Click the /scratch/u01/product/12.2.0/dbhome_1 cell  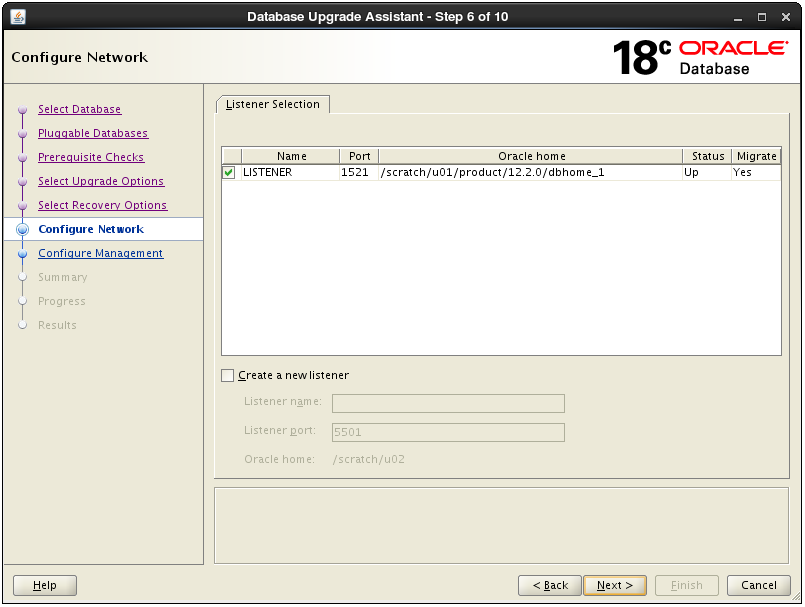point(531,173)
